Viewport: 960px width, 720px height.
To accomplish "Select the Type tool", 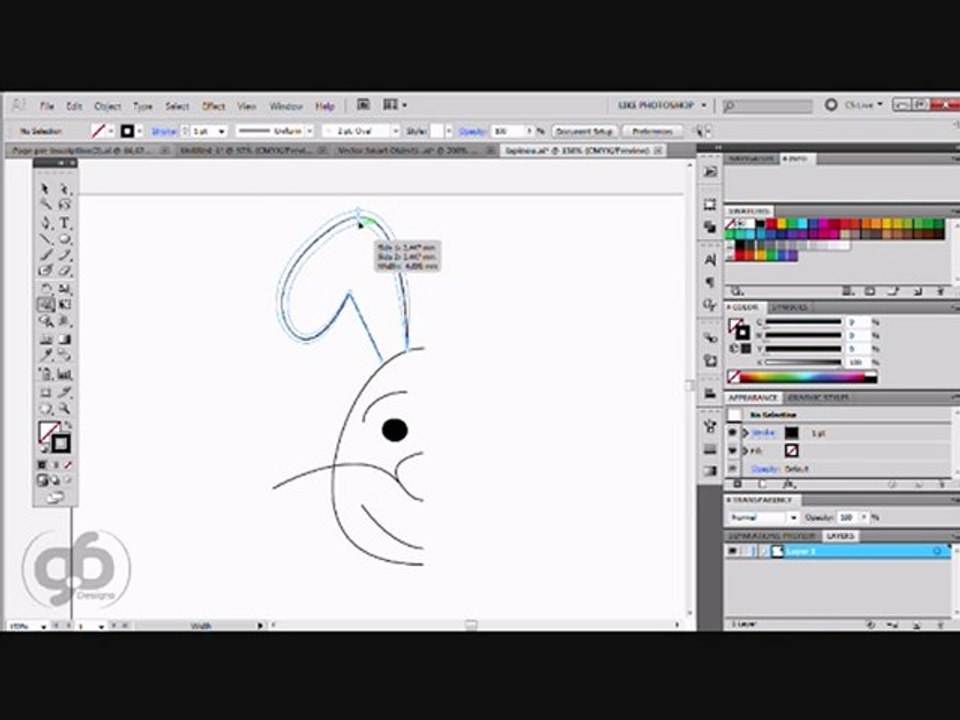I will [64, 222].
